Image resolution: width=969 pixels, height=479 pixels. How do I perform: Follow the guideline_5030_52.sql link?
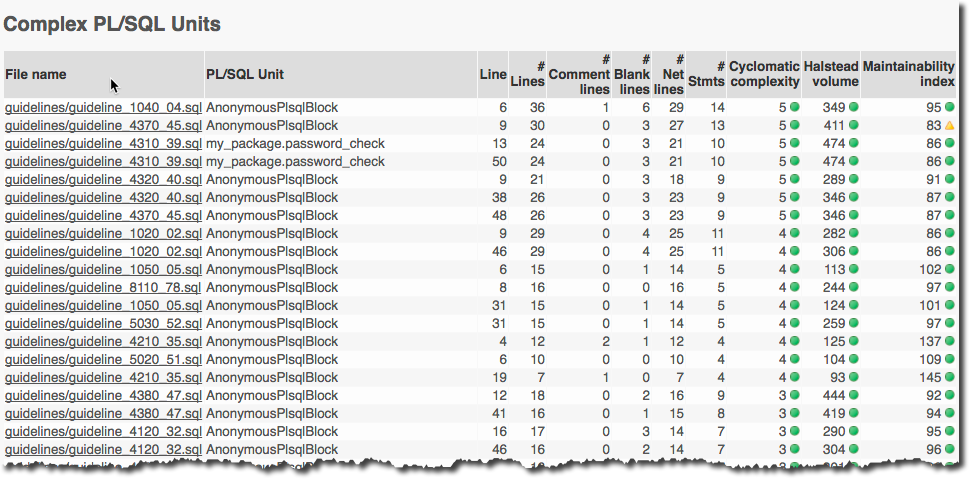103,323
